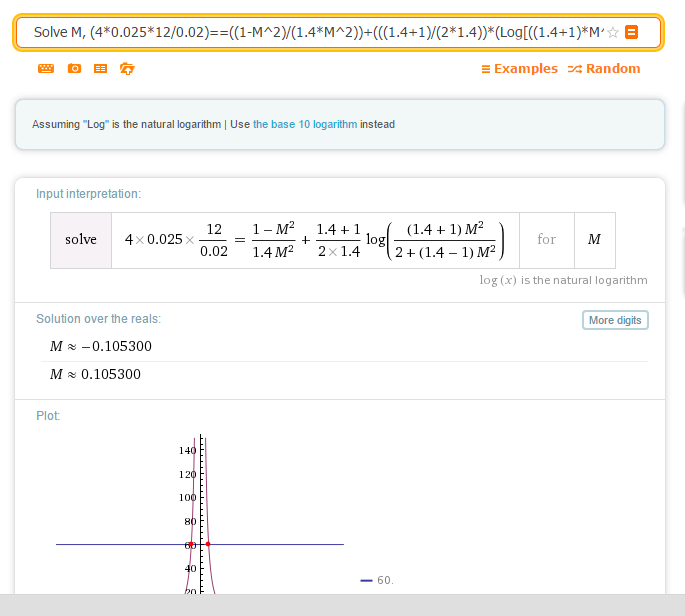This screenshot has height=616, width=685.
Task: Open the Examples list link
Action: point(519,69)
